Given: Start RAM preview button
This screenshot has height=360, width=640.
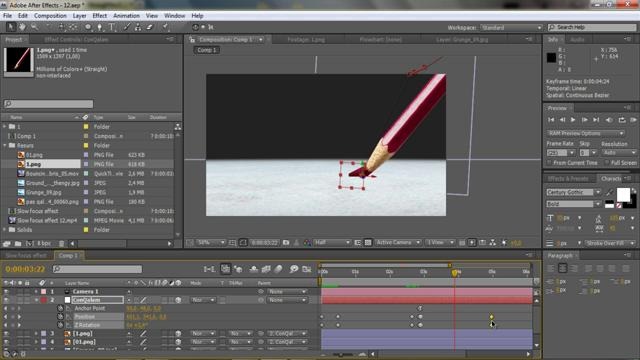Looking at the screenshot, I should [633, 120].
